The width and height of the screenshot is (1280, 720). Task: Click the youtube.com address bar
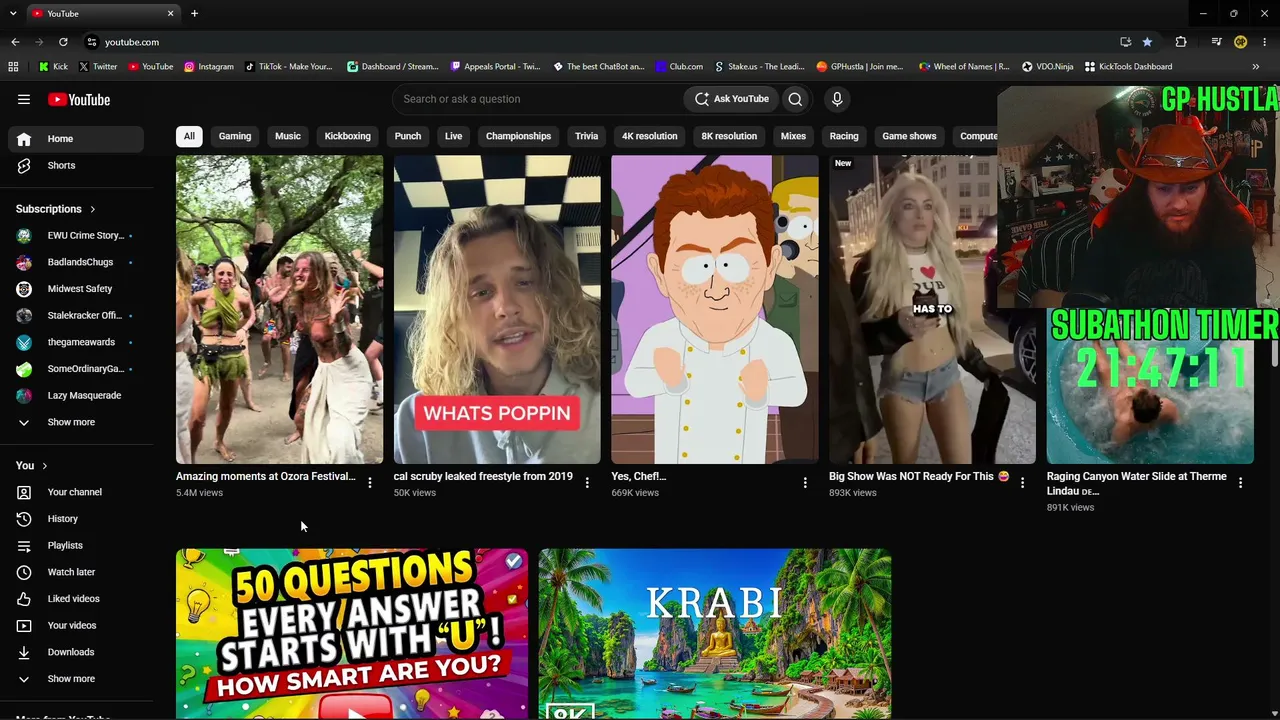pos(600,42)
